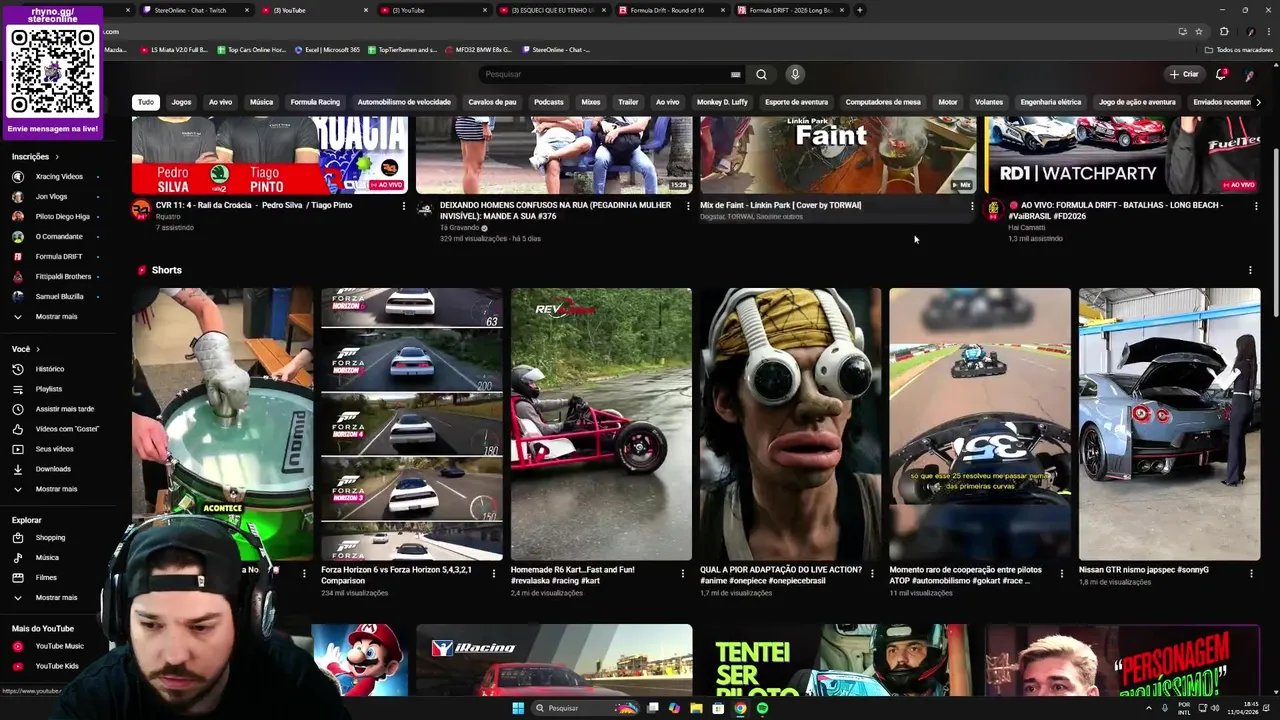Open Chrome three-dot menu
The width and height of the screenshot is (1280, 720).
coord(1268,31)
